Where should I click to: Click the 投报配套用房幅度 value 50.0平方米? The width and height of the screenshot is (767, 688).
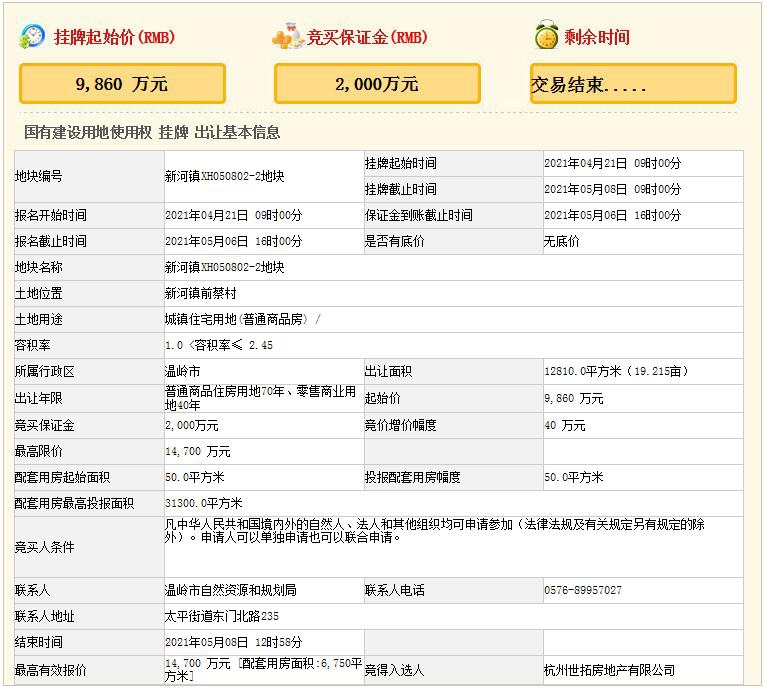pos(574,477)
